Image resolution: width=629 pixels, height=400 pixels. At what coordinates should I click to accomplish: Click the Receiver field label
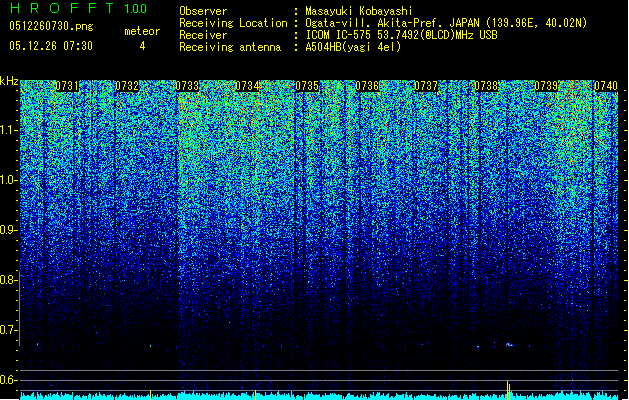pos(203,35)
